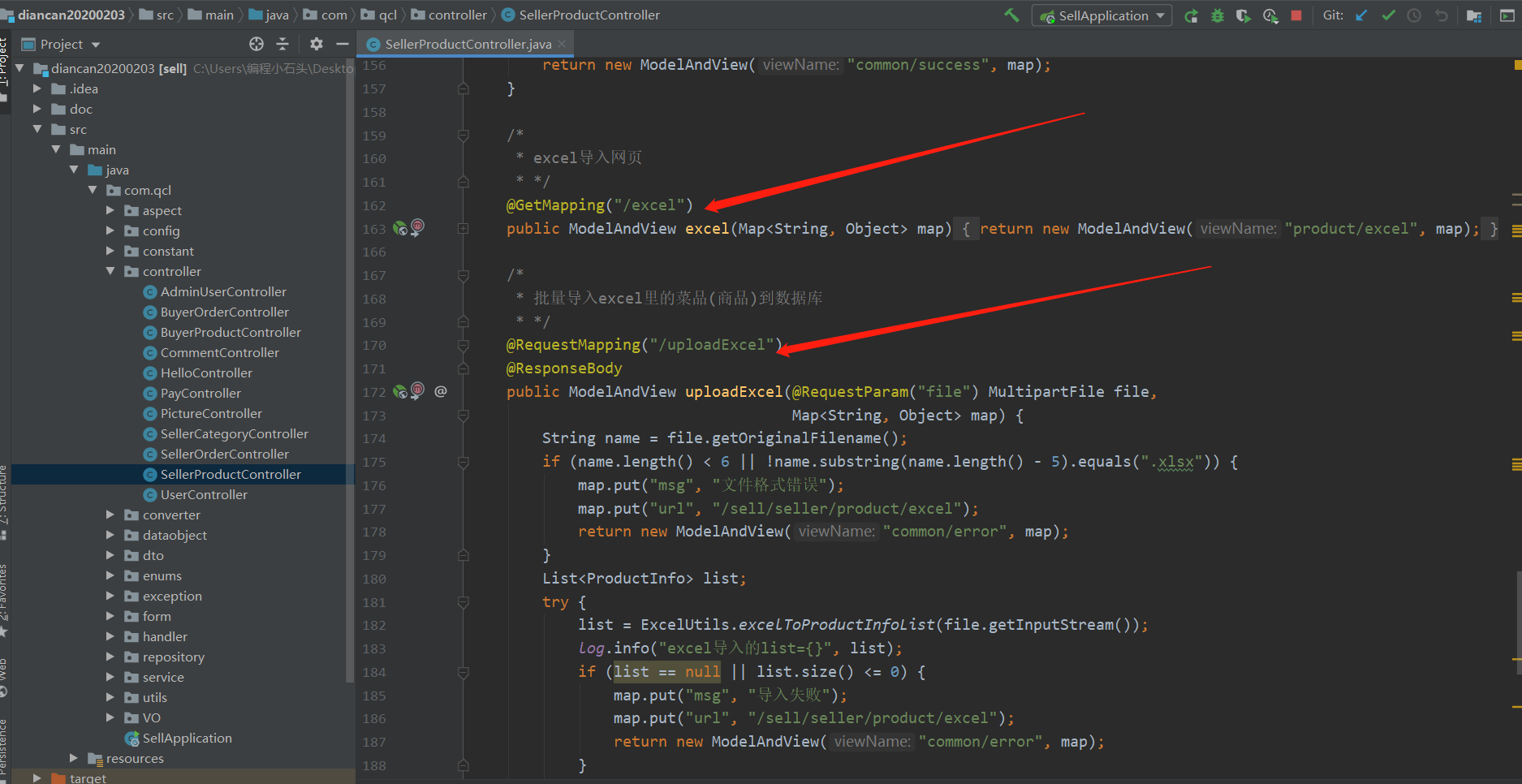Select the SellerProductController.java editor tab
Screen dimensions: 1522x784
pos(467,44)
